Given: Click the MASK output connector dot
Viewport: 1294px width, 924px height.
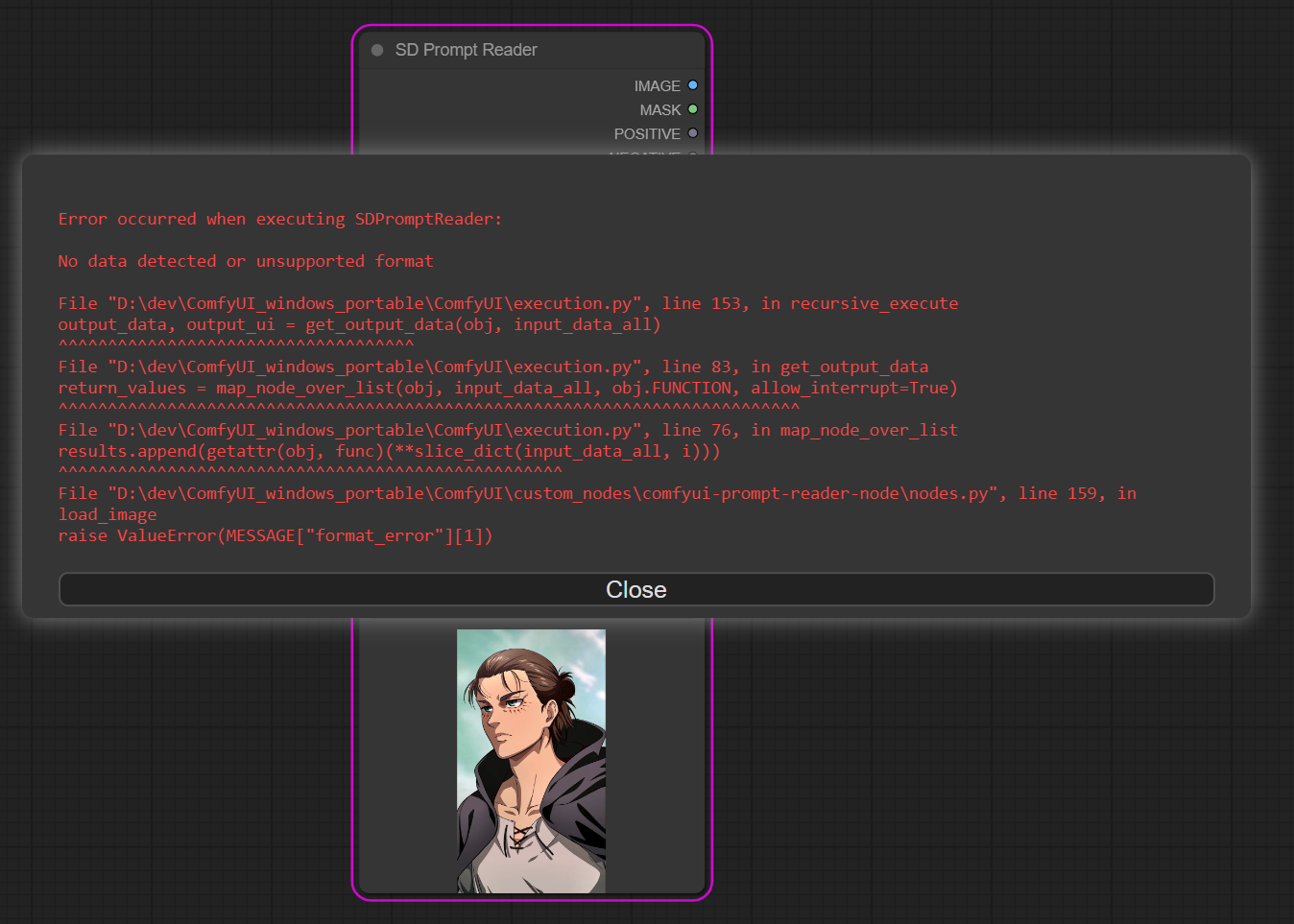Looking at the screenshot, I should (x=693, y=109).
